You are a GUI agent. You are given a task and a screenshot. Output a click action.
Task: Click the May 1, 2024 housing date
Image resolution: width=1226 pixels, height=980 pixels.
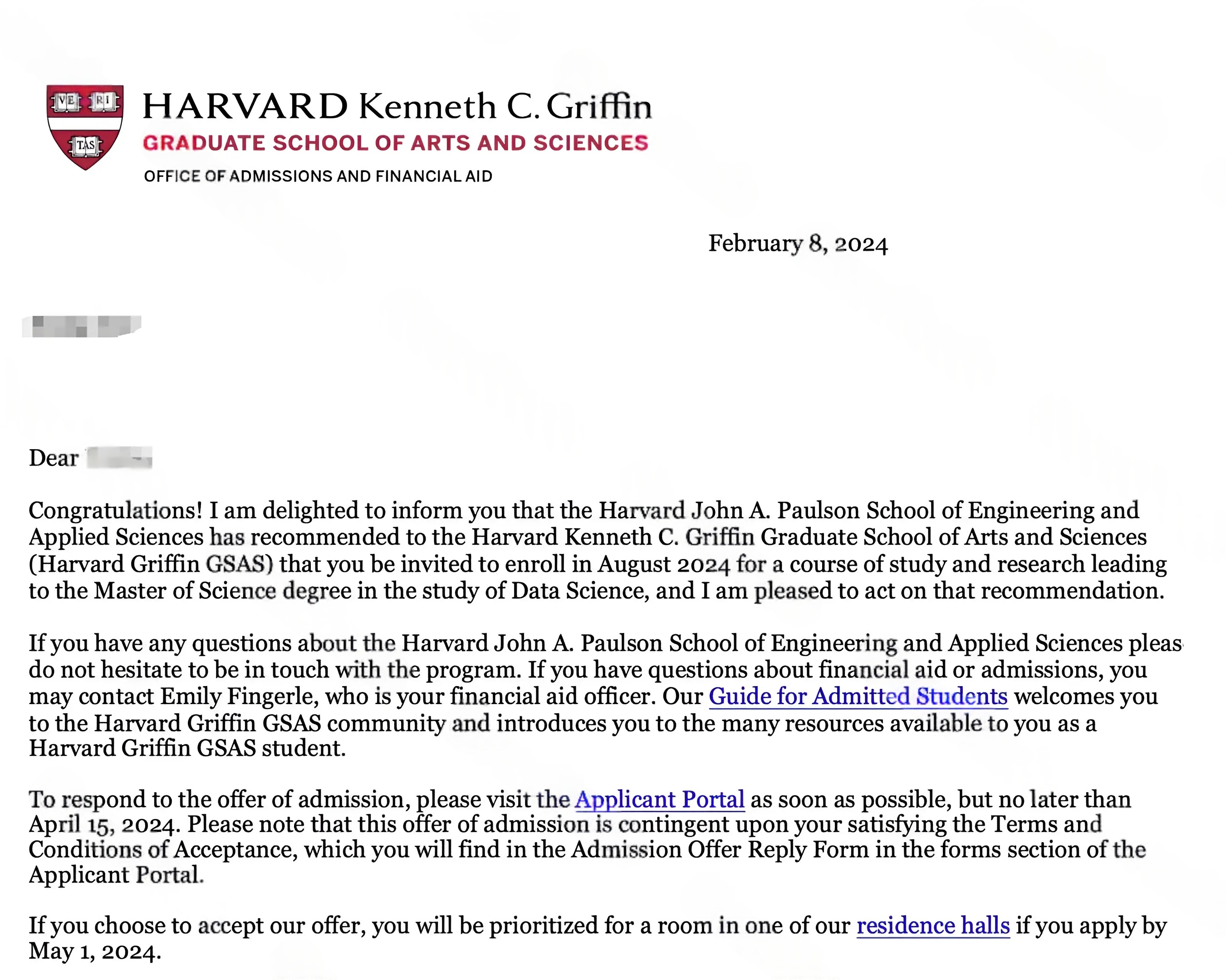(x=94, y=951)
